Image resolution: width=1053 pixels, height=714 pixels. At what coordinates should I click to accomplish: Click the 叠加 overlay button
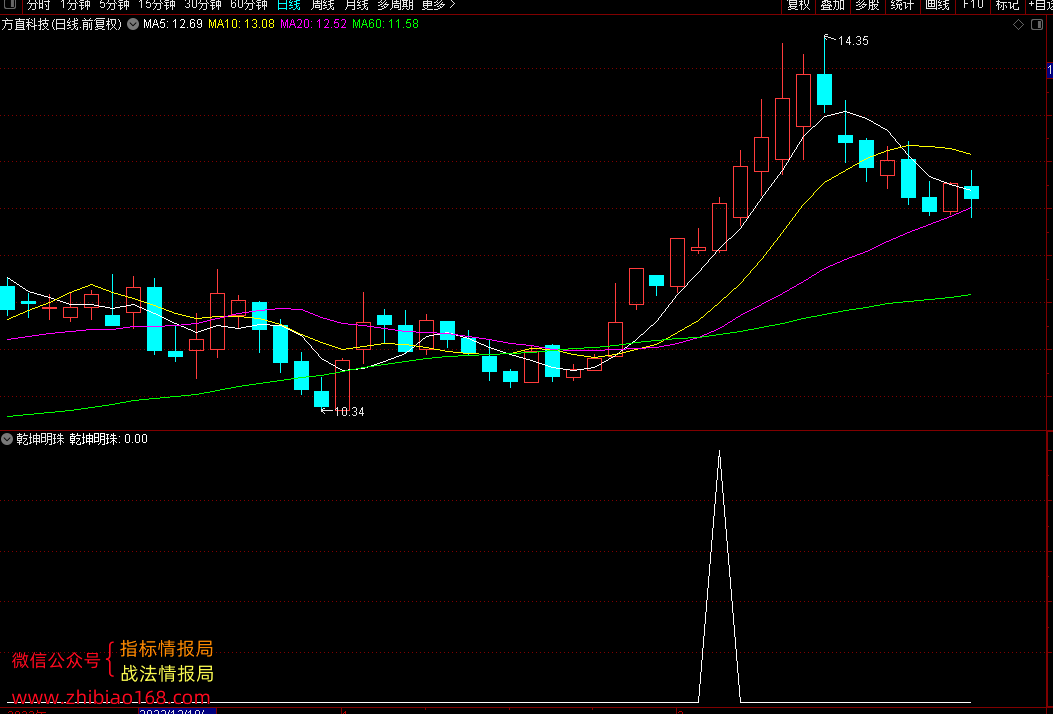click(833, 5)
